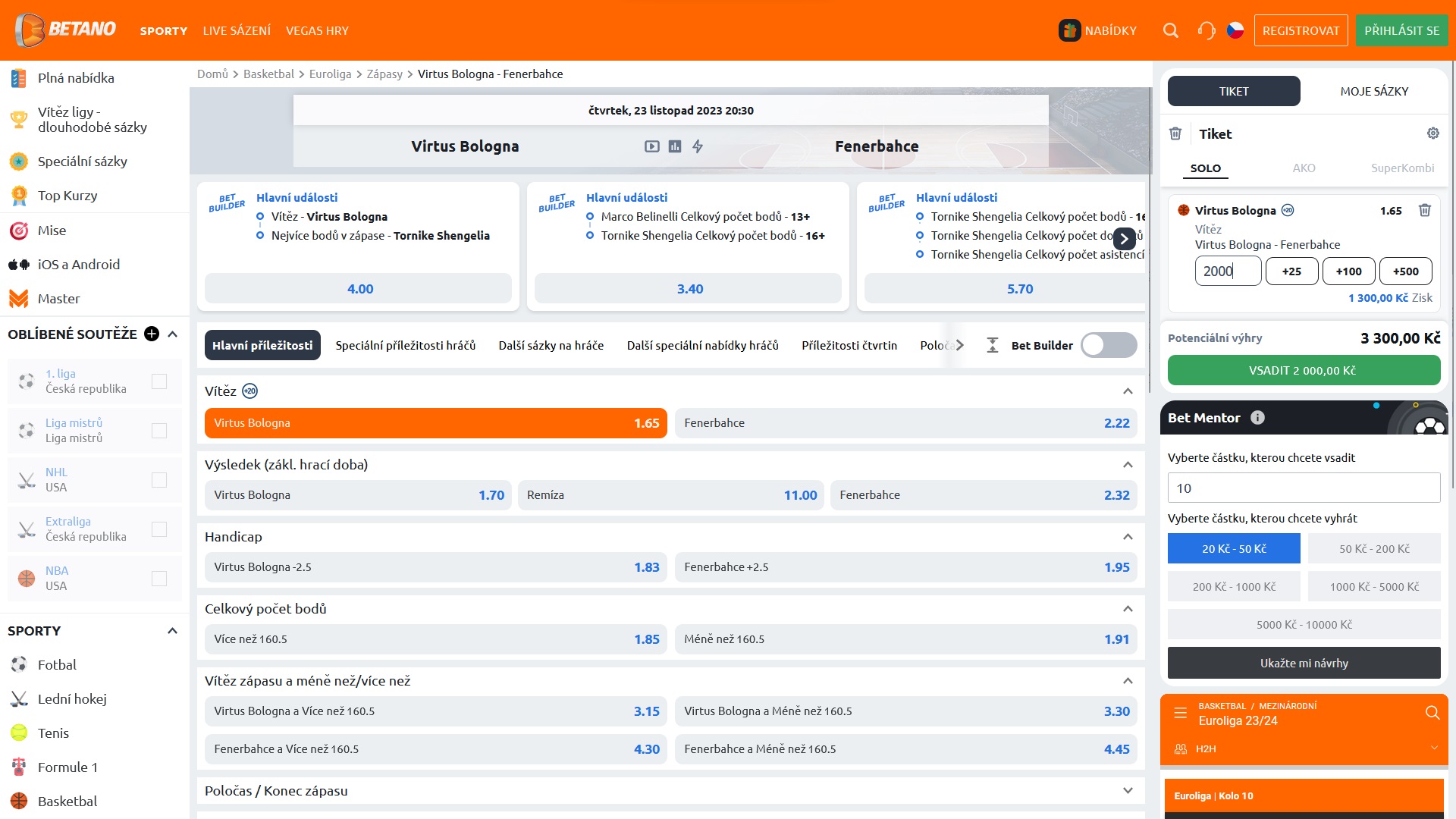Clear ticket with trash icon beside Tiket
Viewport: 1456px width, 819px height.
(1175, 133)
